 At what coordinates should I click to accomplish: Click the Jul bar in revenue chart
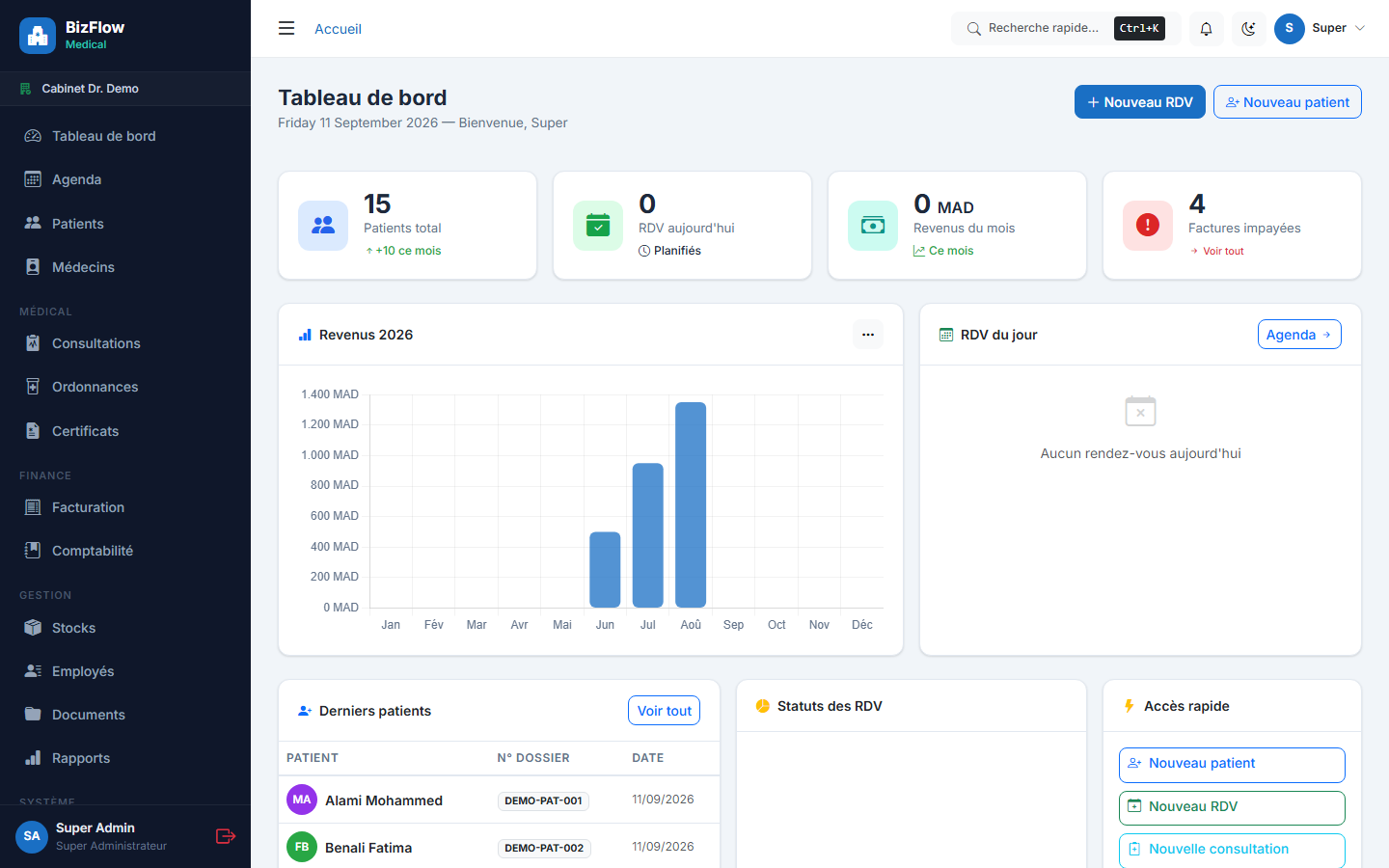648,535
